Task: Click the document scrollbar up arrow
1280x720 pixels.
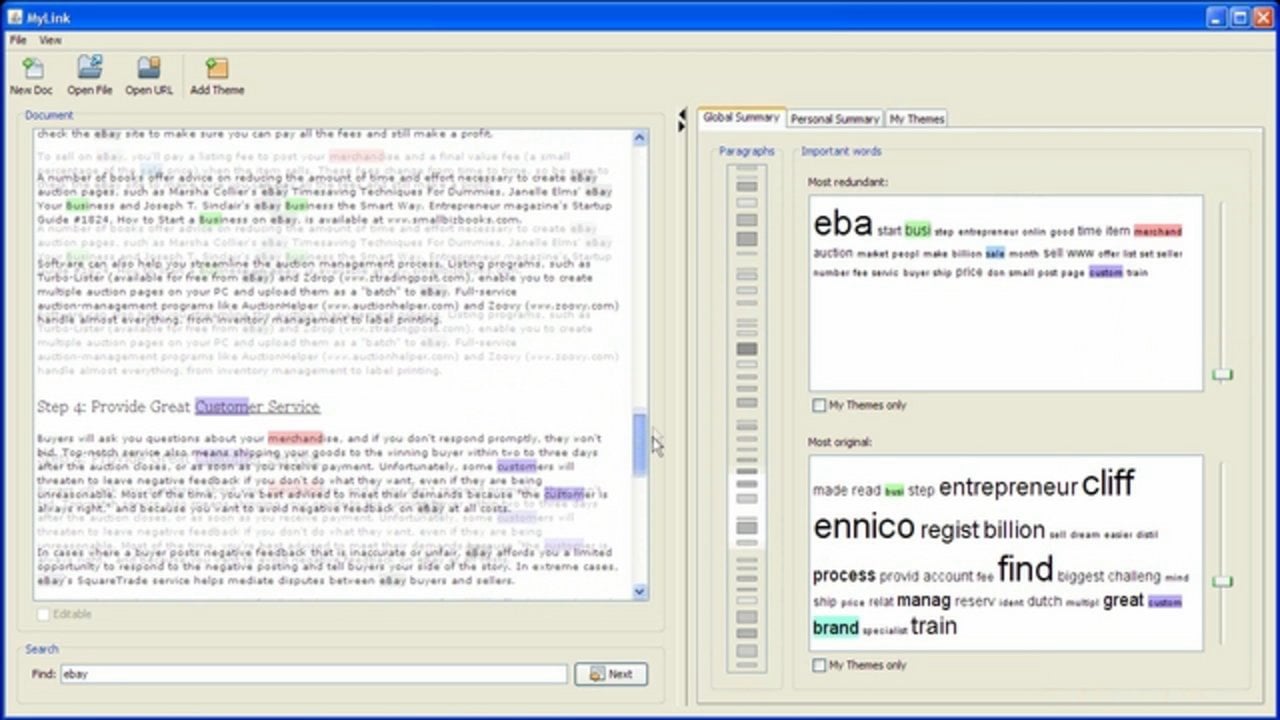Action: tap(640, 137)
